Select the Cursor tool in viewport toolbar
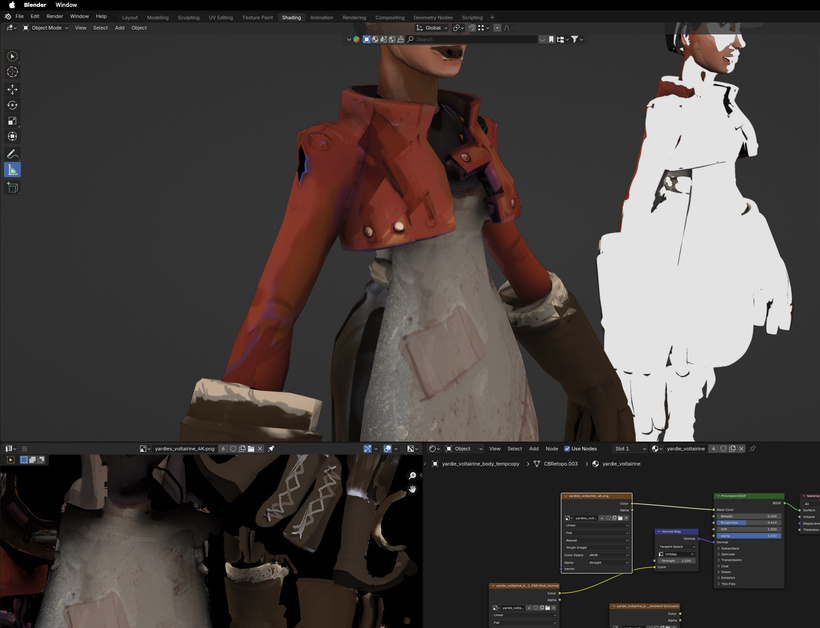Screen dimensions: 820x628 tap(12, 72)
